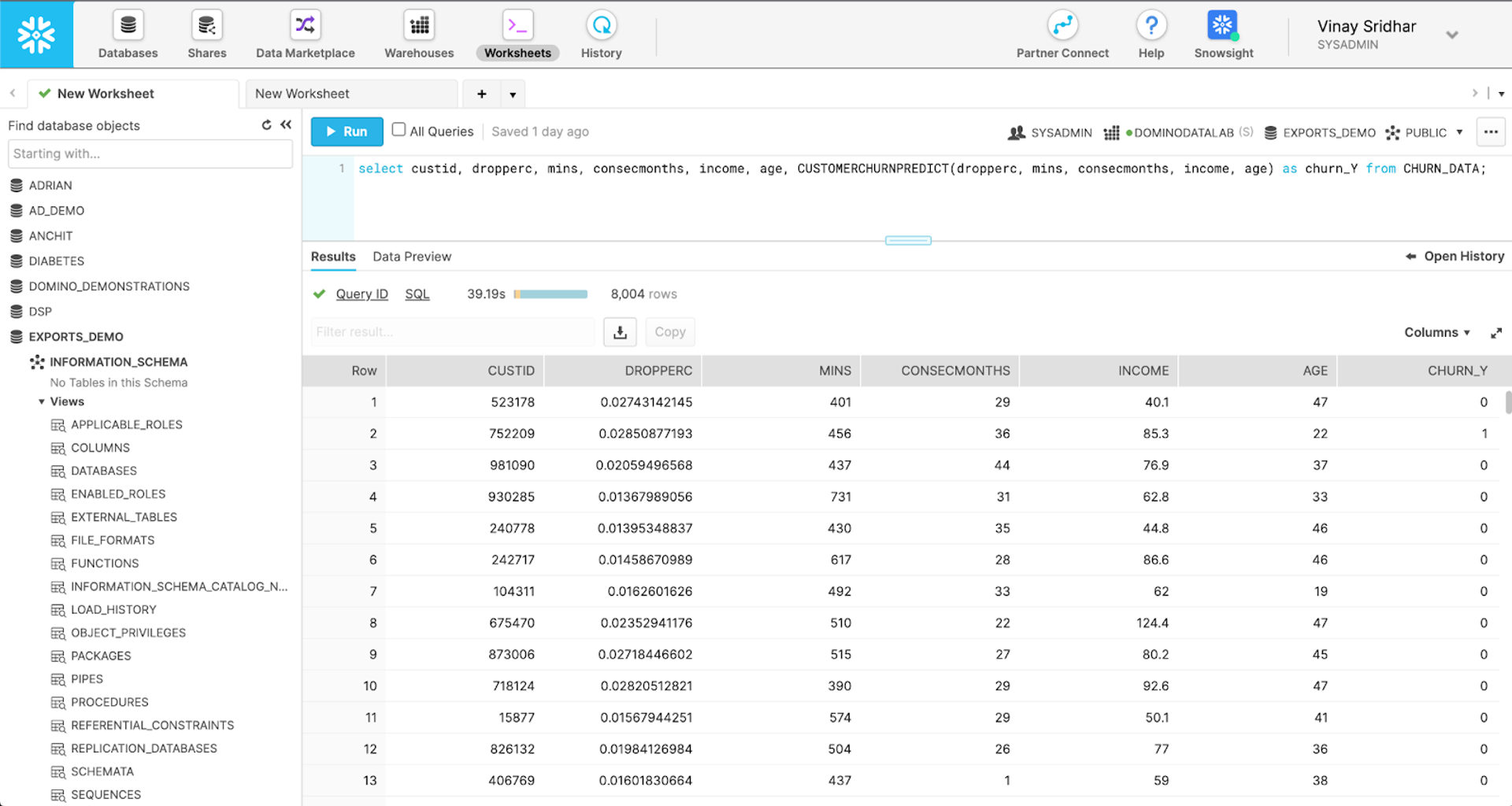The image size is (1512, 806).
Task: Open the context dropdown arrow beside PUBLIC
Action: tap(1459, 132)
